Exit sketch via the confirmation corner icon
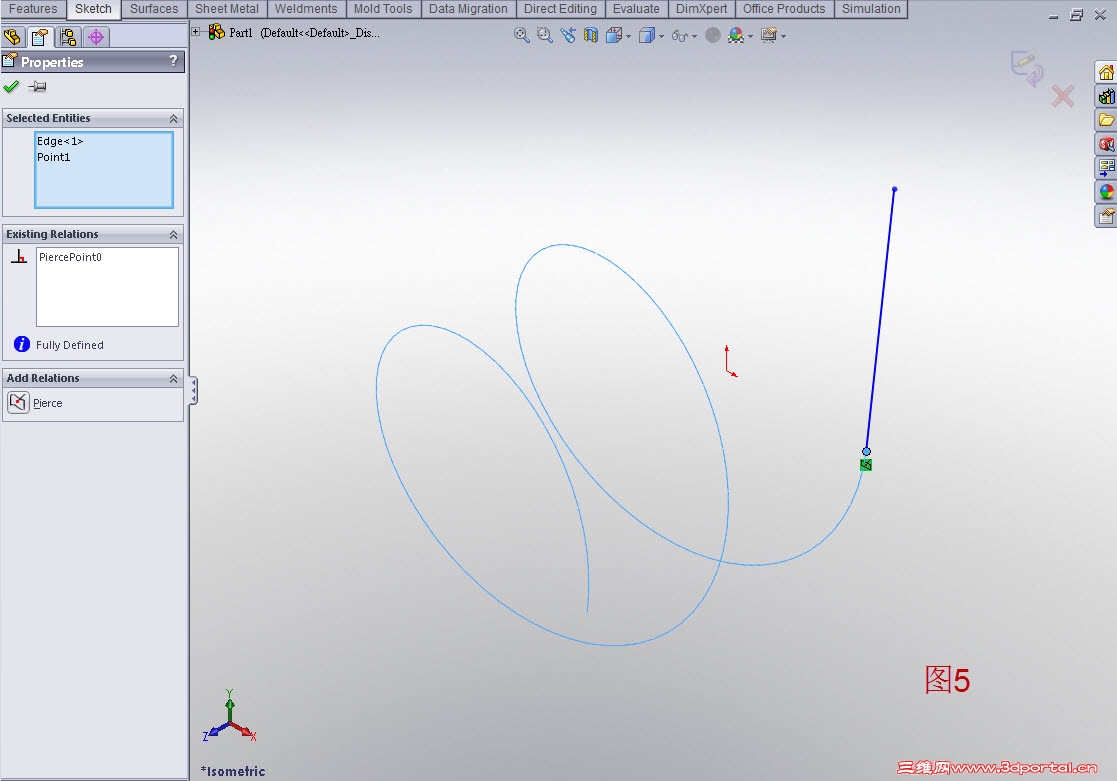1117x781 pixels. click(x=1027, y=69)
